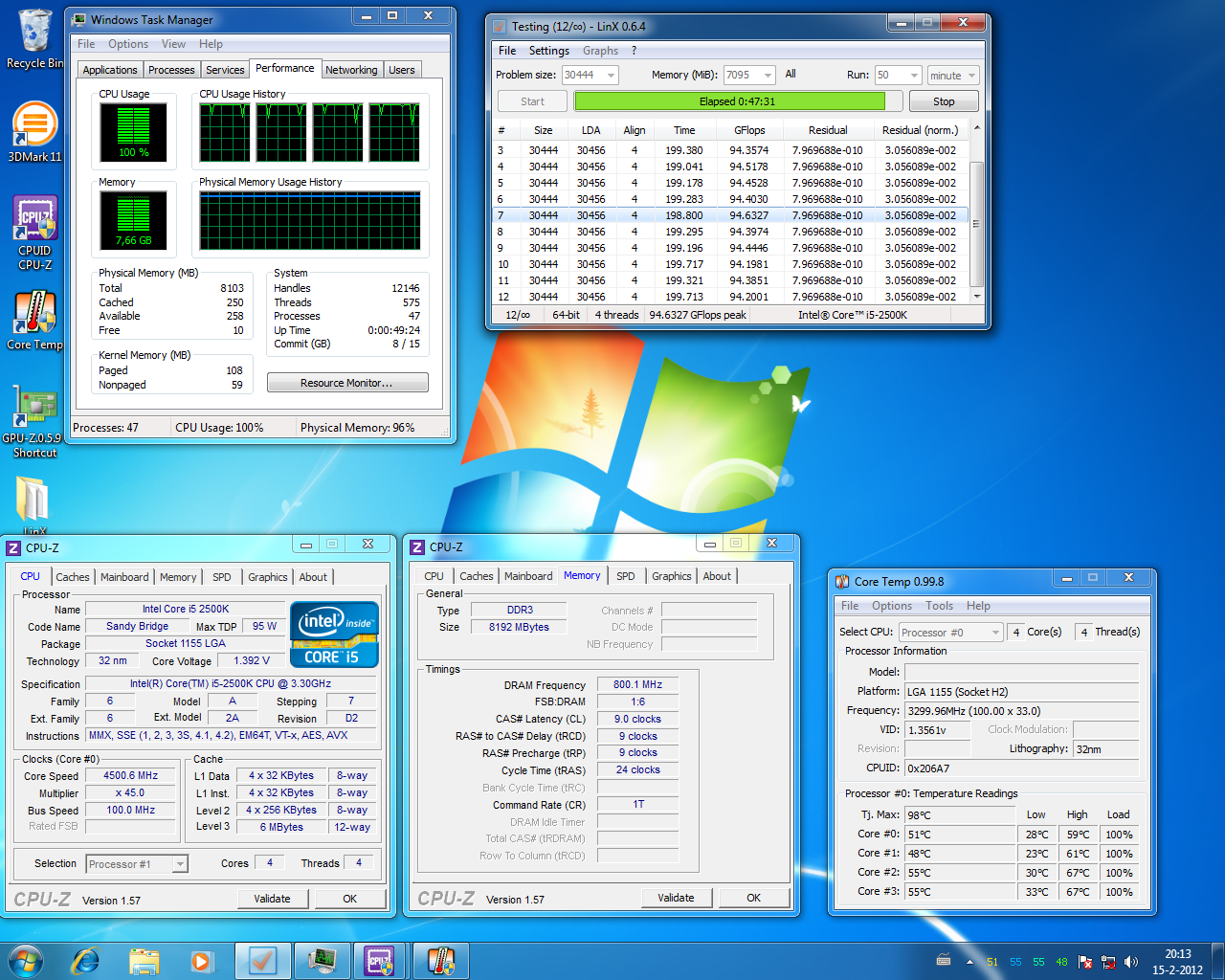The height and width of the screenshot is (980, 1225).
Task: Expand the LinX Problem size dropdown
Action: point(611,75)
